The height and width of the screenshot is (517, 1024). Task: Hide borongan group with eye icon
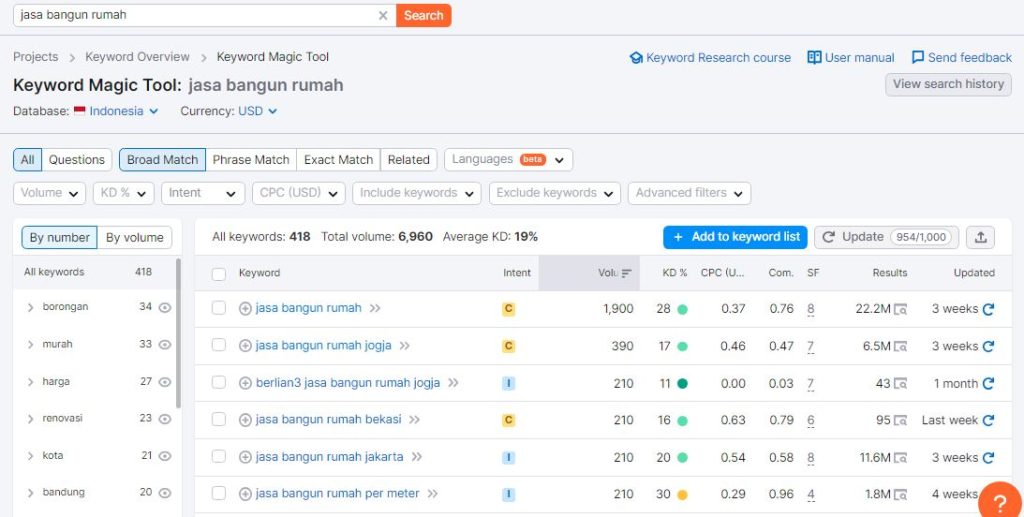(x=165, y=307)
